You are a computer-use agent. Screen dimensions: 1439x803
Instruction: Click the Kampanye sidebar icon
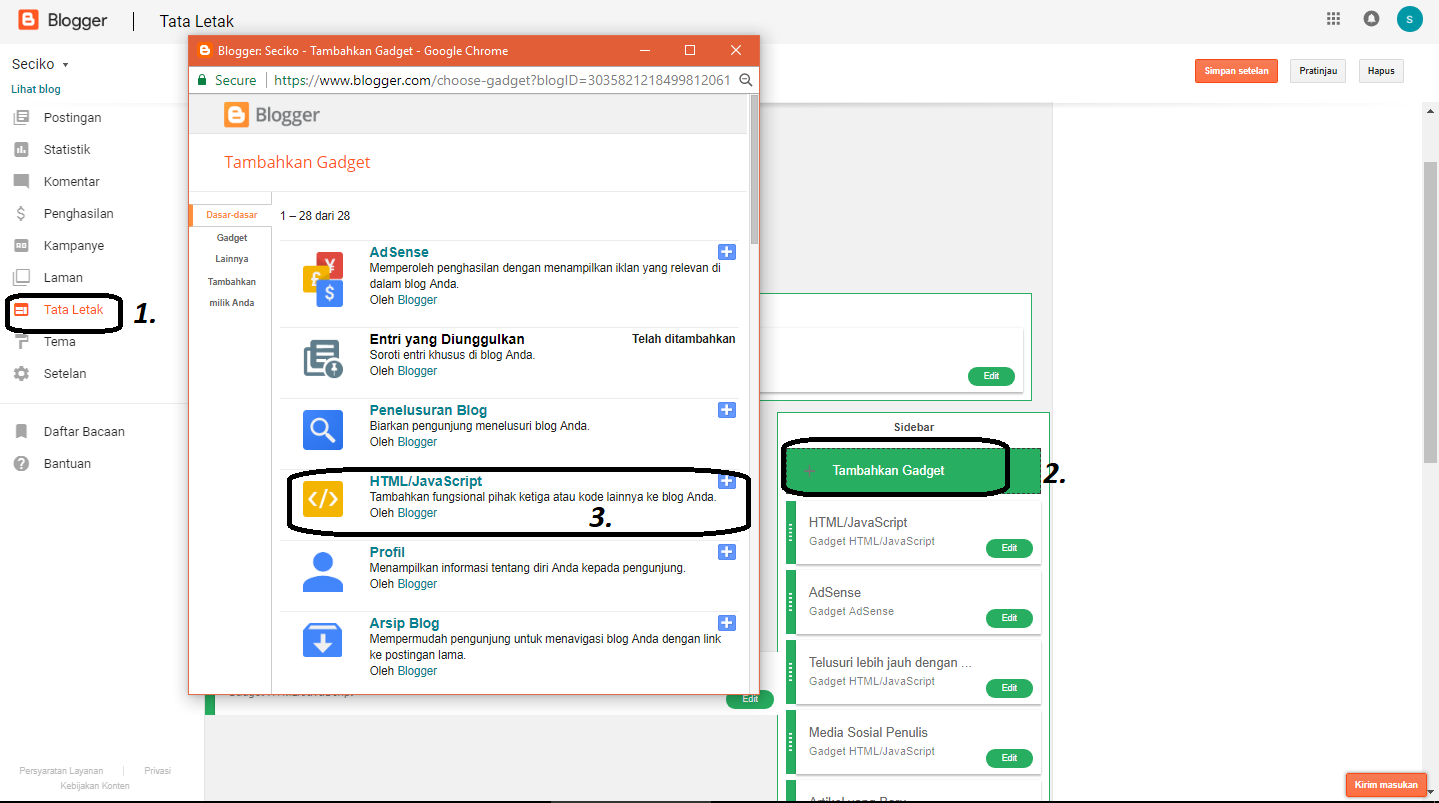click(x=21, y=245)
